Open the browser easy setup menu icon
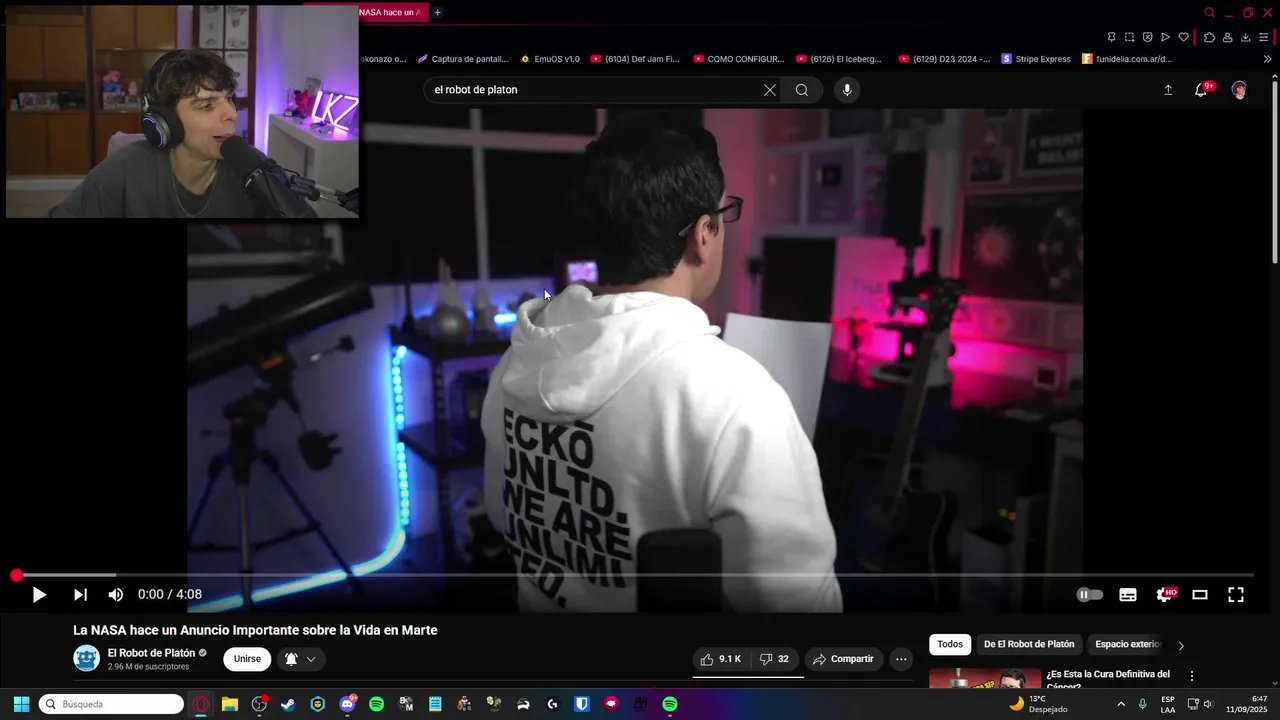The height and width of the screenshot is (720, 1280). coord(1264,37)
